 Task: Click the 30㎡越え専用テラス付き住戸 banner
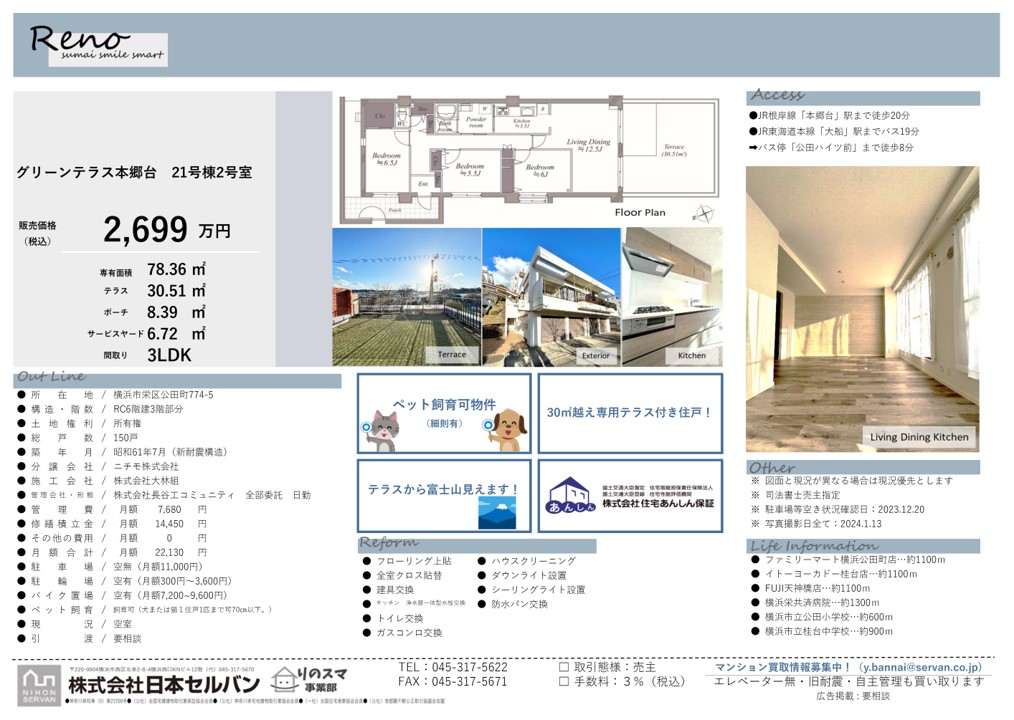[x=629, y=412]
